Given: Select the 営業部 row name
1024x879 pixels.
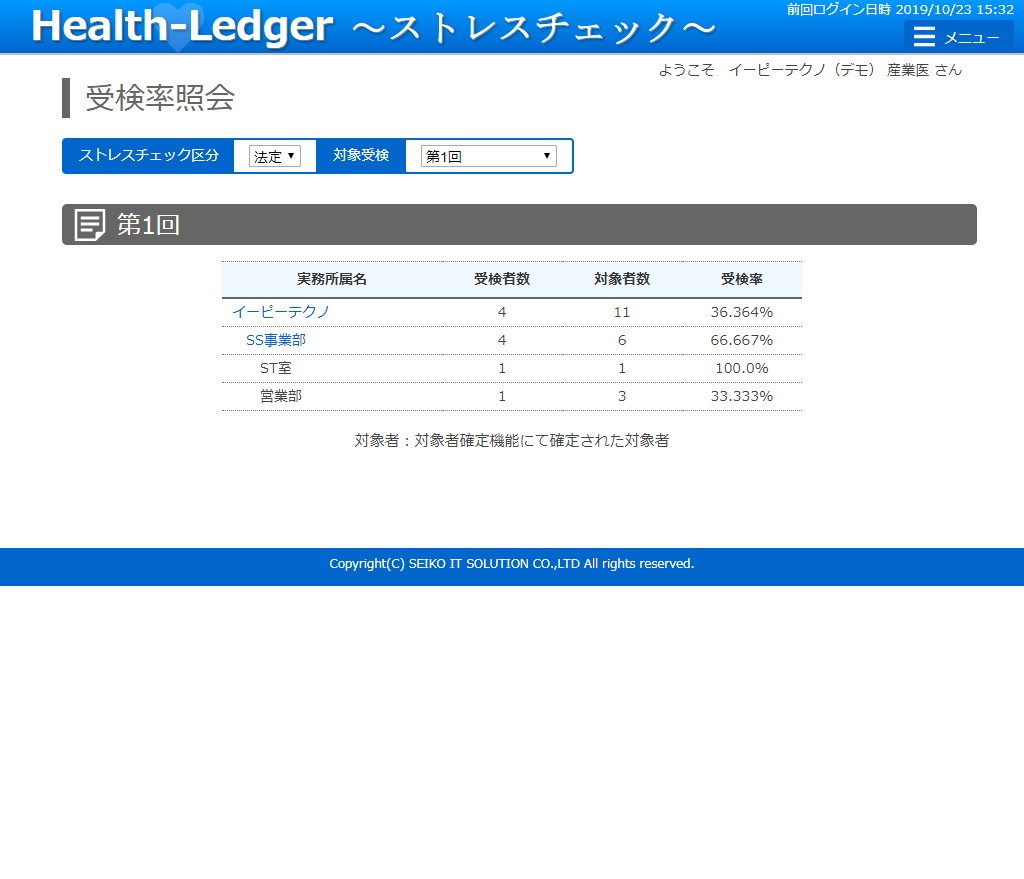Looking at the screenshot, I should pyautogui.click(x=281, y=396).
